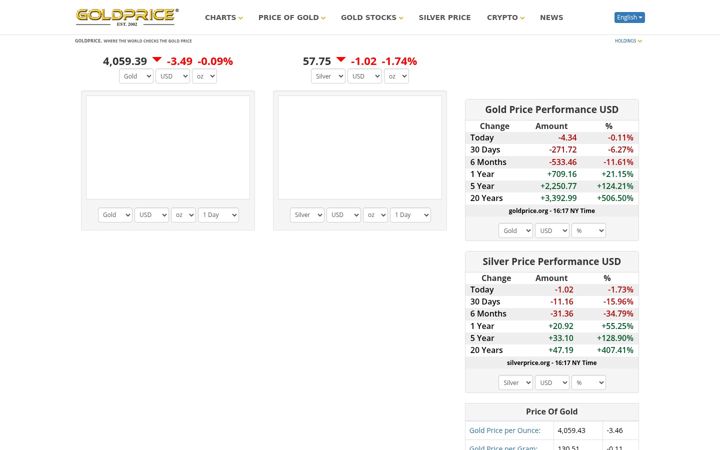Open Silver dropdown in Silver Performance panel
Viewport: 720px width, 450px height.
515,382
